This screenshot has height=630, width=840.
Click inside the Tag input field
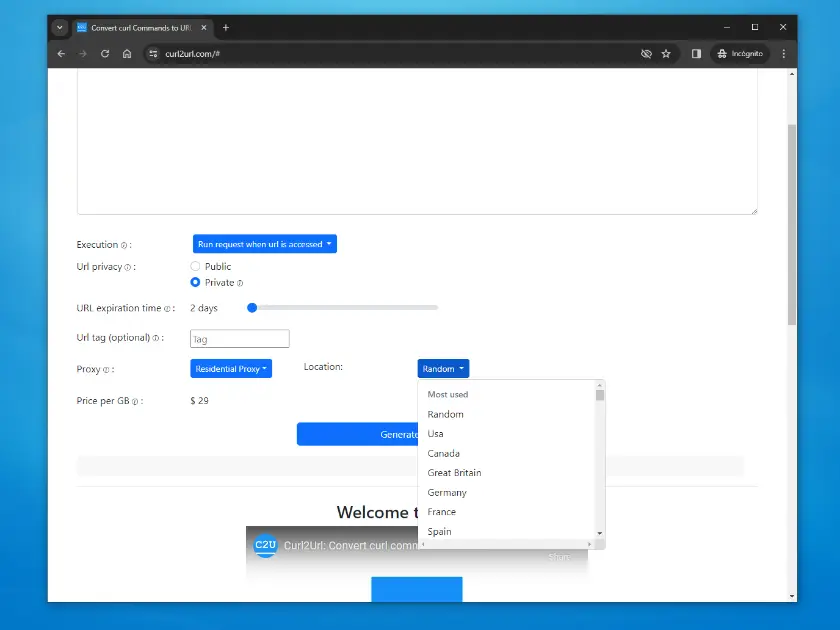239,338
